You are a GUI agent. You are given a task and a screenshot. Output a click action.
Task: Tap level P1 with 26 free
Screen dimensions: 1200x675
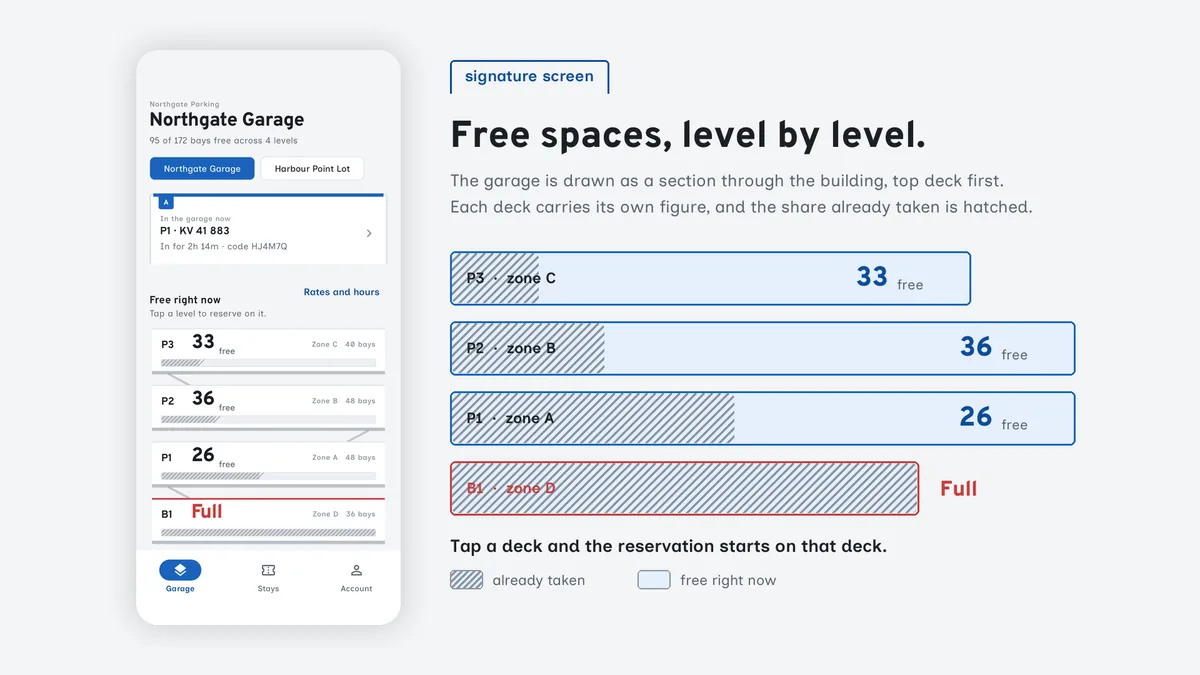pyautogui.click(x=268, y=464)
